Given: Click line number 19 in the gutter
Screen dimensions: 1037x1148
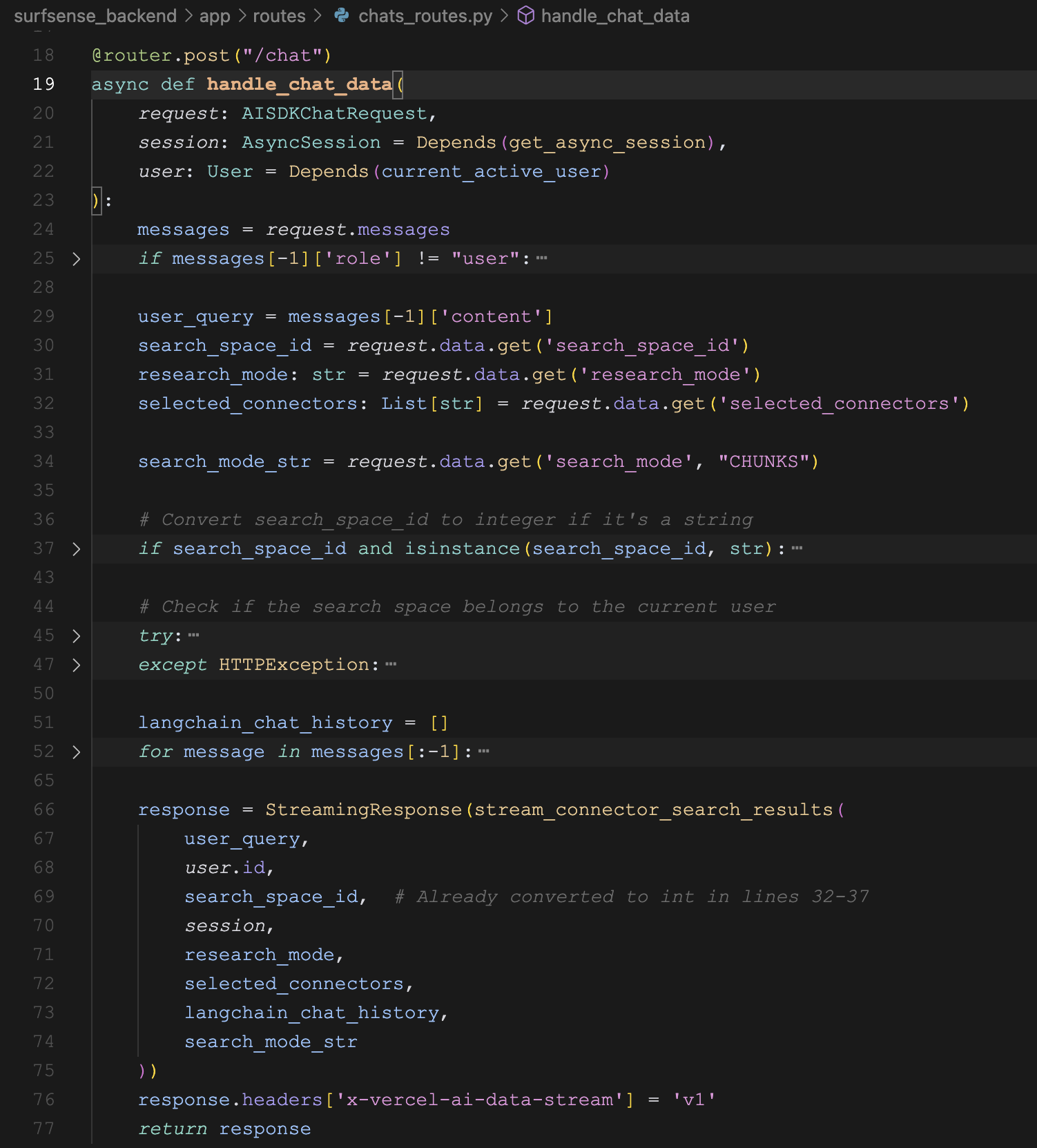Looking at the screenshot, I should tap(43, 84).
